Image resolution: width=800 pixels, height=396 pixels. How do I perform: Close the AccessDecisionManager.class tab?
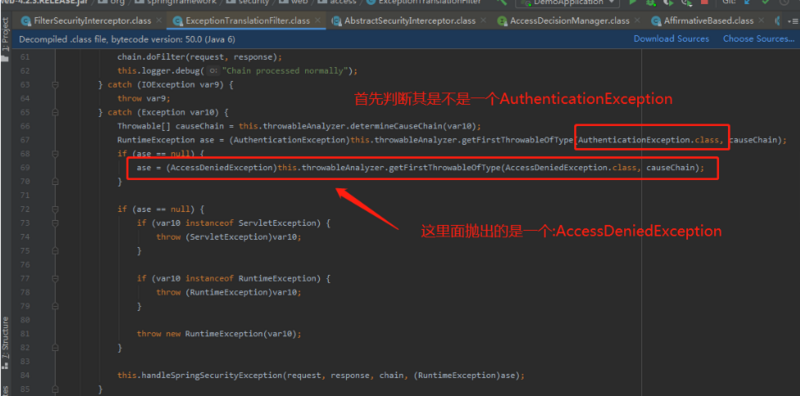637,20
